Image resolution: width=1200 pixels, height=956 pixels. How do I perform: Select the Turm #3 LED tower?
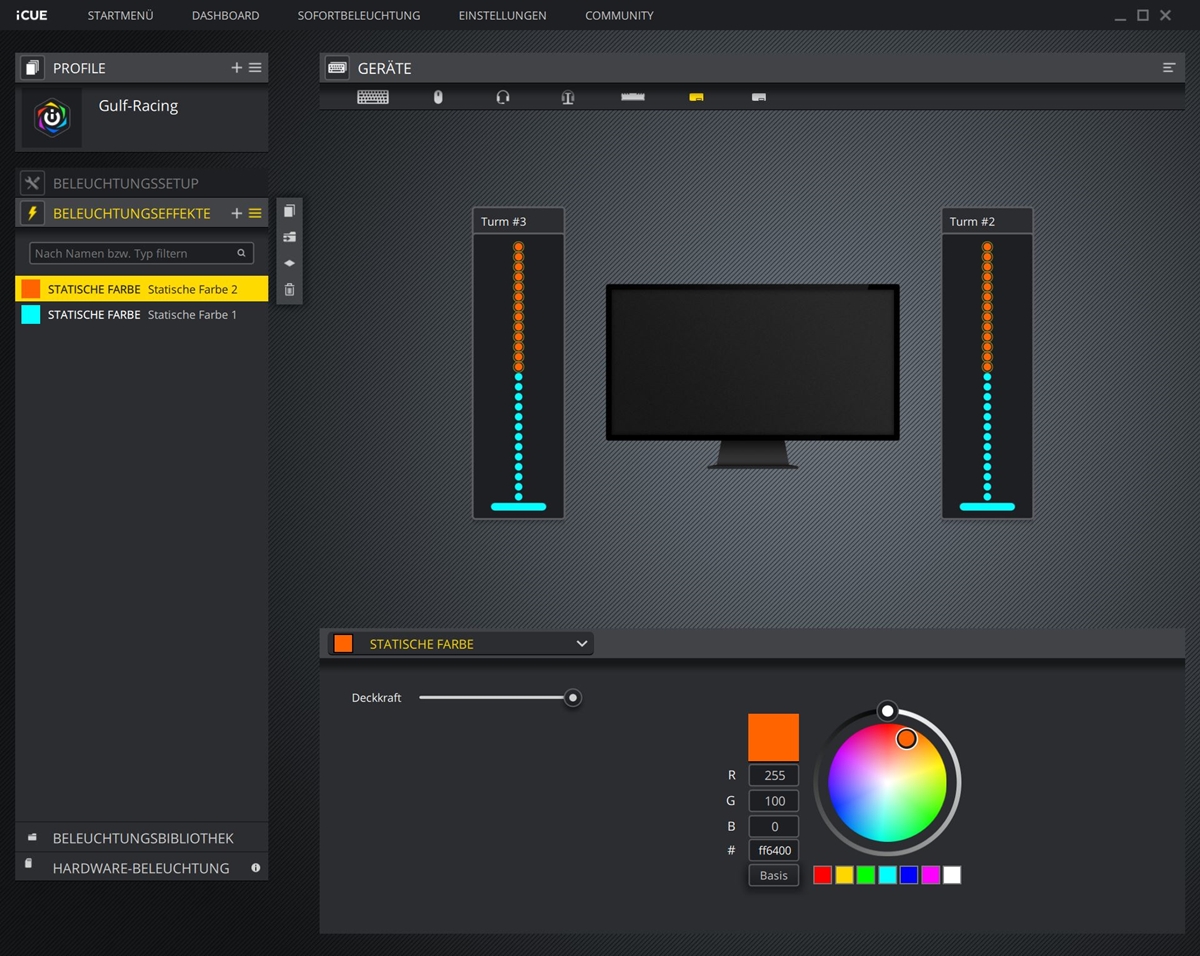point(518,363)
